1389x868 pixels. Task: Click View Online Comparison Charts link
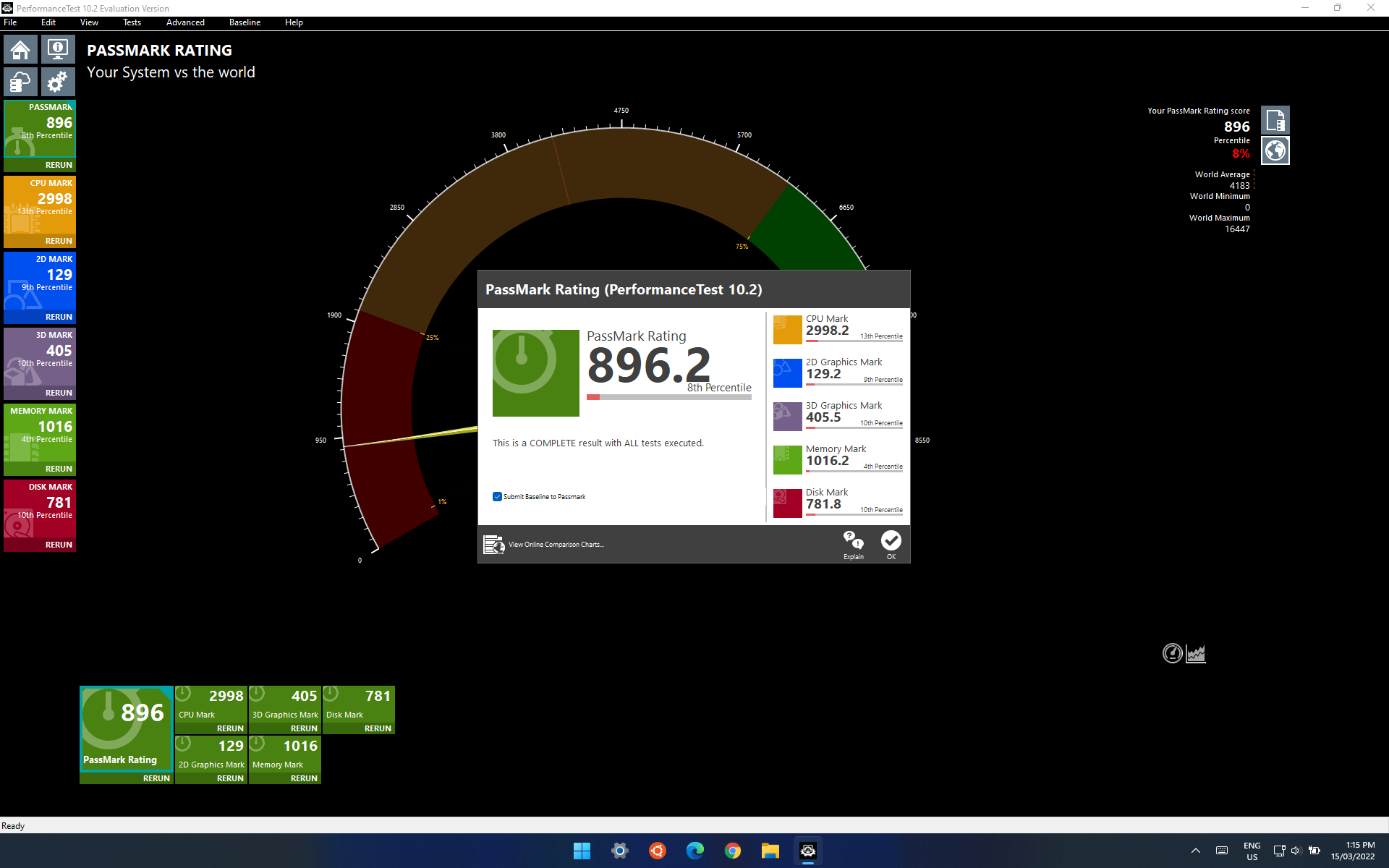click(556, 545)
